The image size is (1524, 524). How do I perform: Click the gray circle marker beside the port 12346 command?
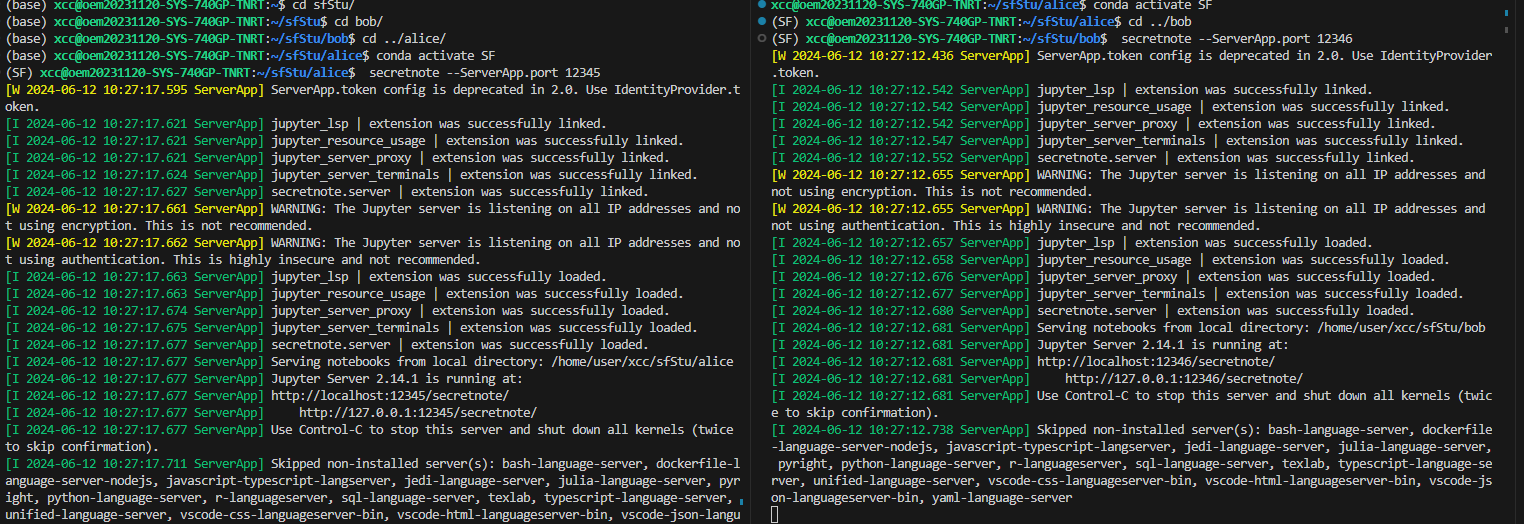[763, 39]
